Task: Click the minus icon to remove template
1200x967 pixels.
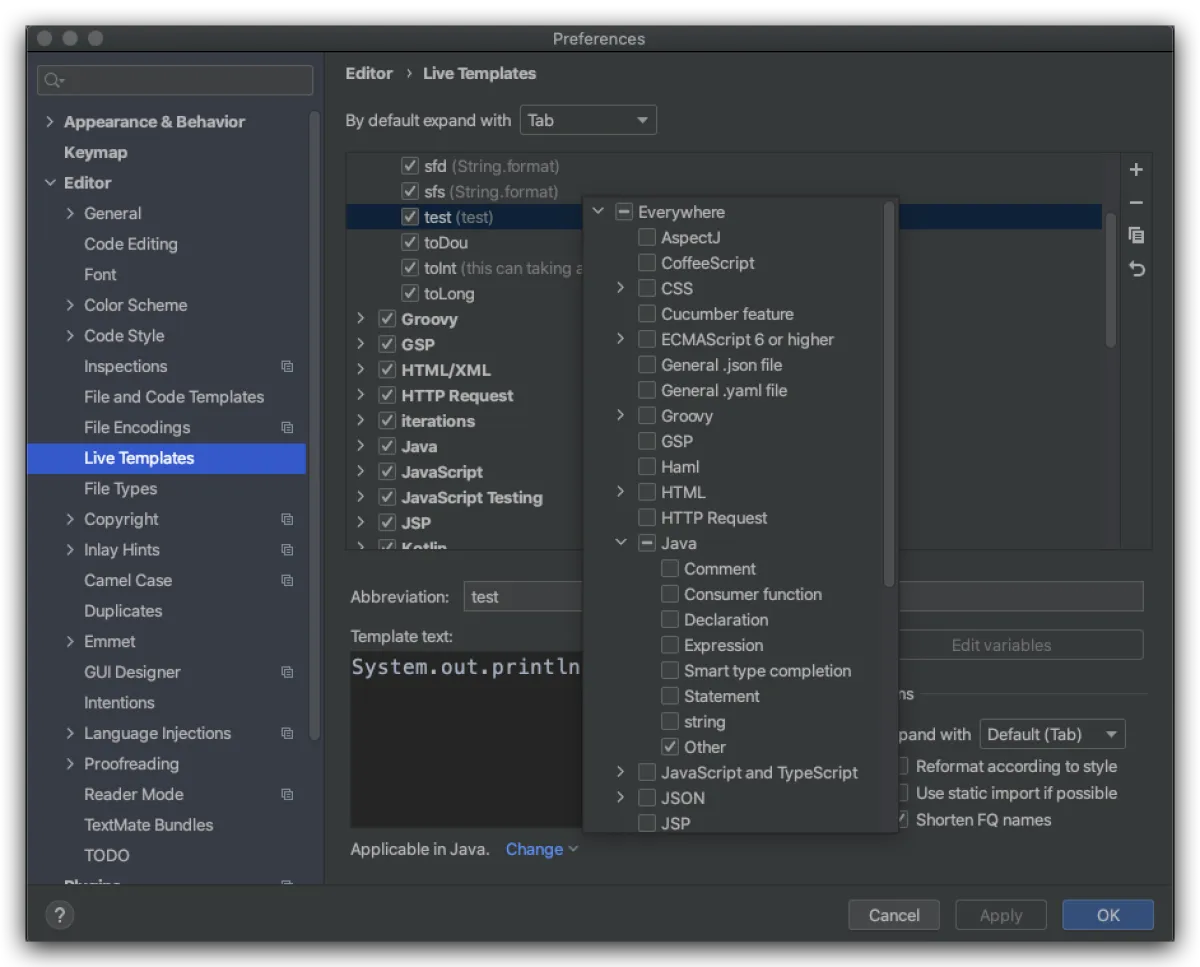Action: coord(1136,203)
